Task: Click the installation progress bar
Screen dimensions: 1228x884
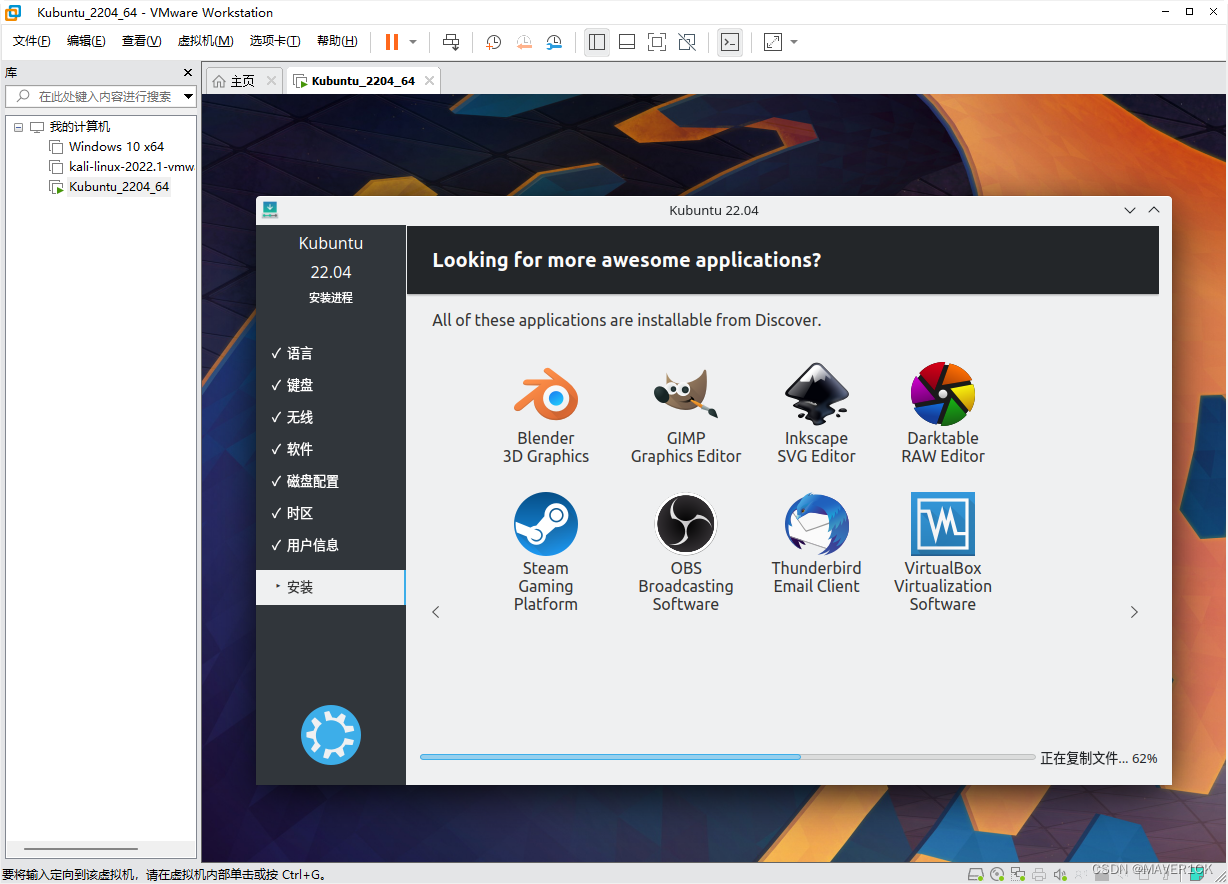Action: point(727,757)
